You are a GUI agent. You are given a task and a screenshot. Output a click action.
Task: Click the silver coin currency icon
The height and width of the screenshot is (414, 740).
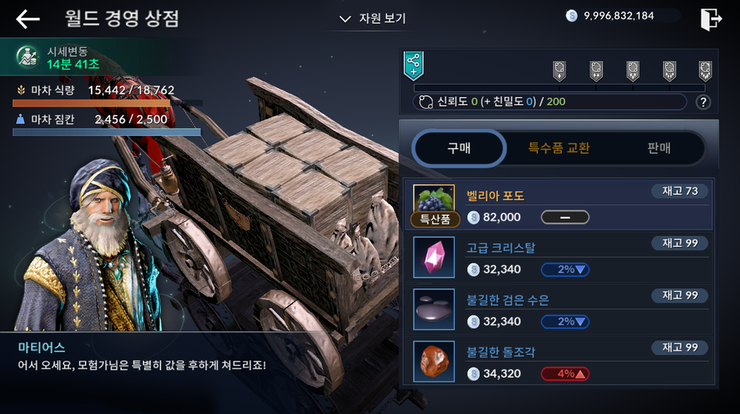click(572, 16)
